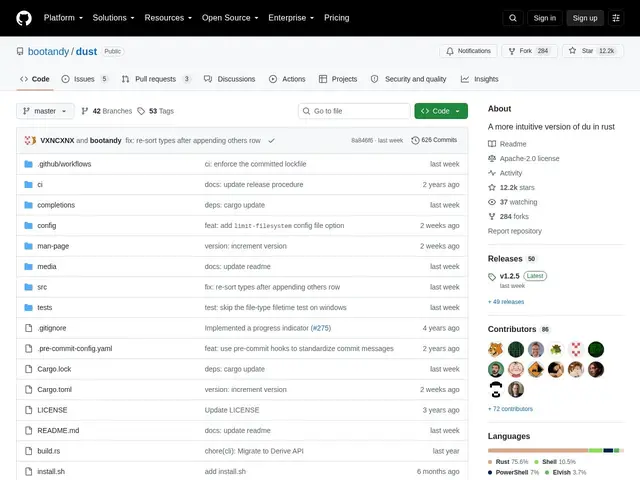This screenshot has height=480, width=640.
Task: Open the v1.2.5 latest release
Action: [x=510, y=276]
